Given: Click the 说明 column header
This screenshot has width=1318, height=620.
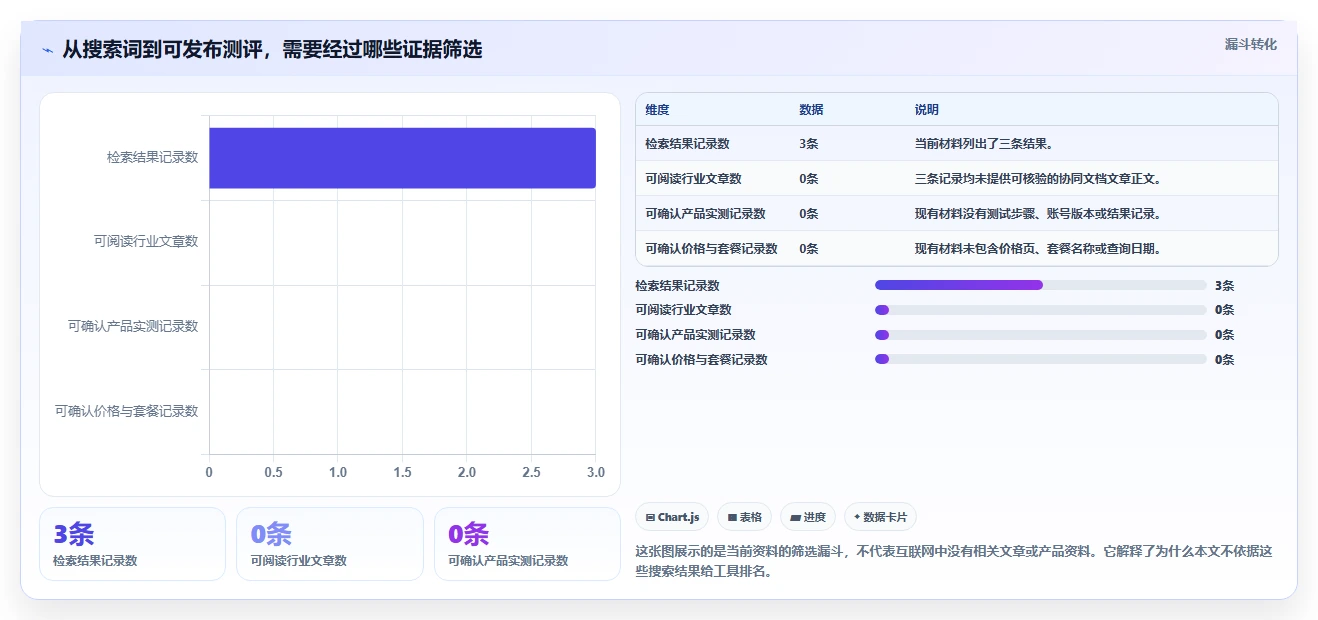Looking at the screenshot, I should pyautogui.click(x=927, y=110).
